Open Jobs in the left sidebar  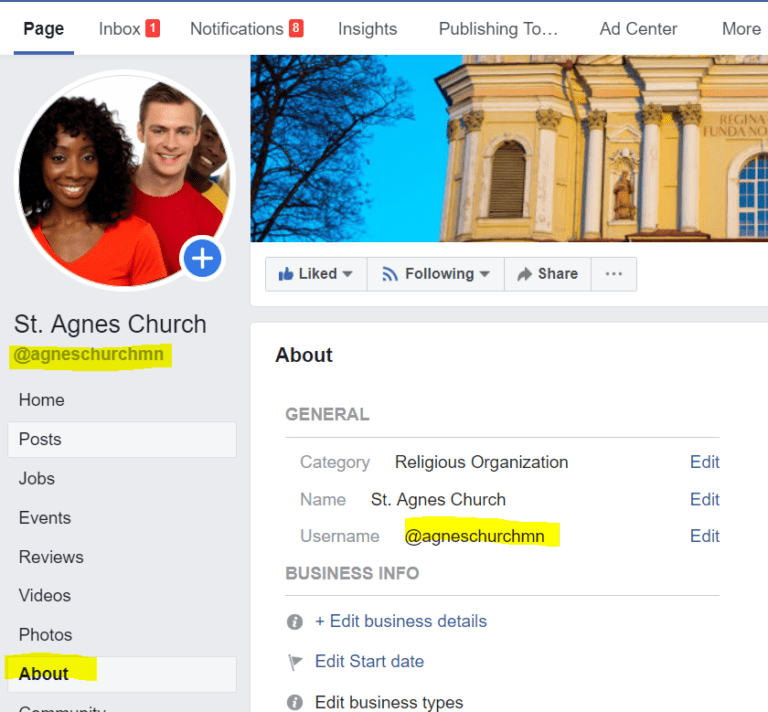(x=37, y=478)
